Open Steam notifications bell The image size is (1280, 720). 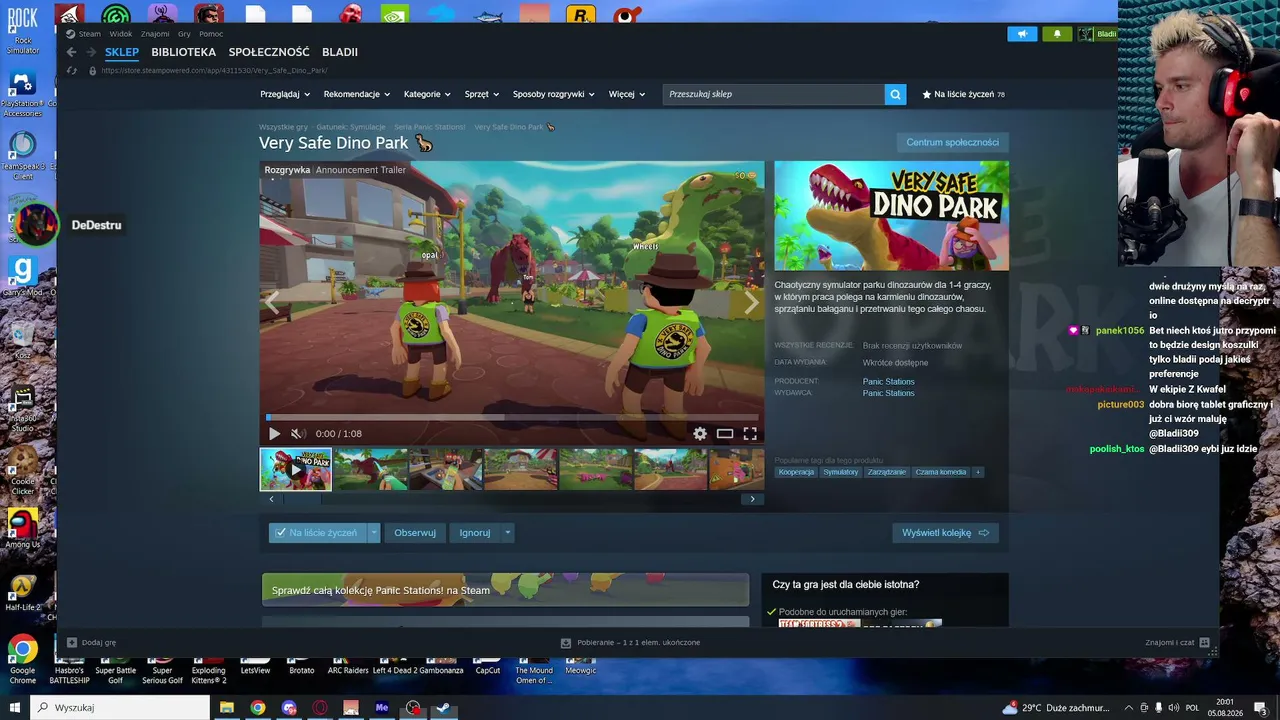click(1057, 34)
